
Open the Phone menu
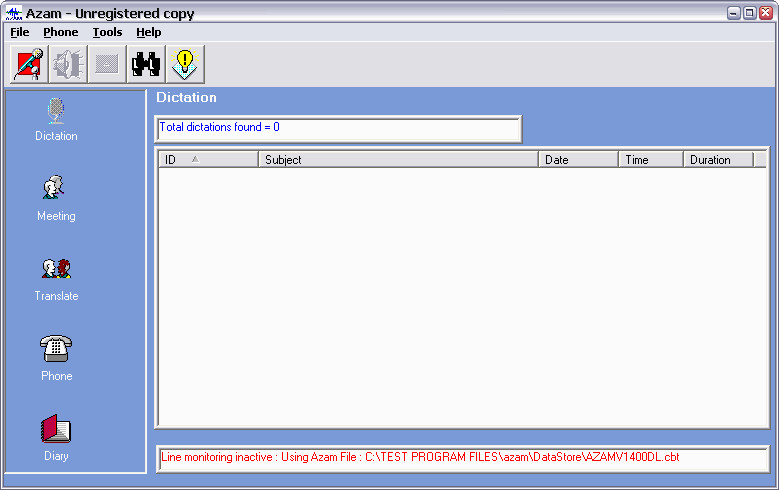click(61, 32)
